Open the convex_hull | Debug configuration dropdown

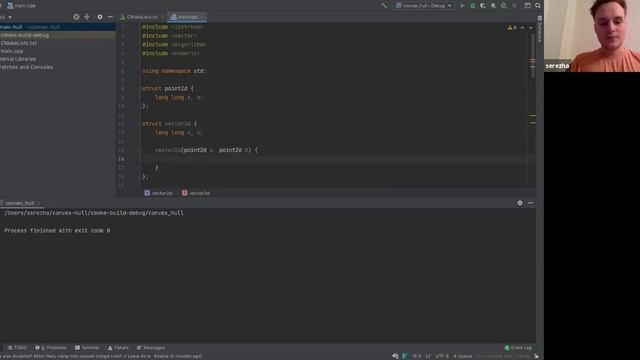(x=424, y=6)
